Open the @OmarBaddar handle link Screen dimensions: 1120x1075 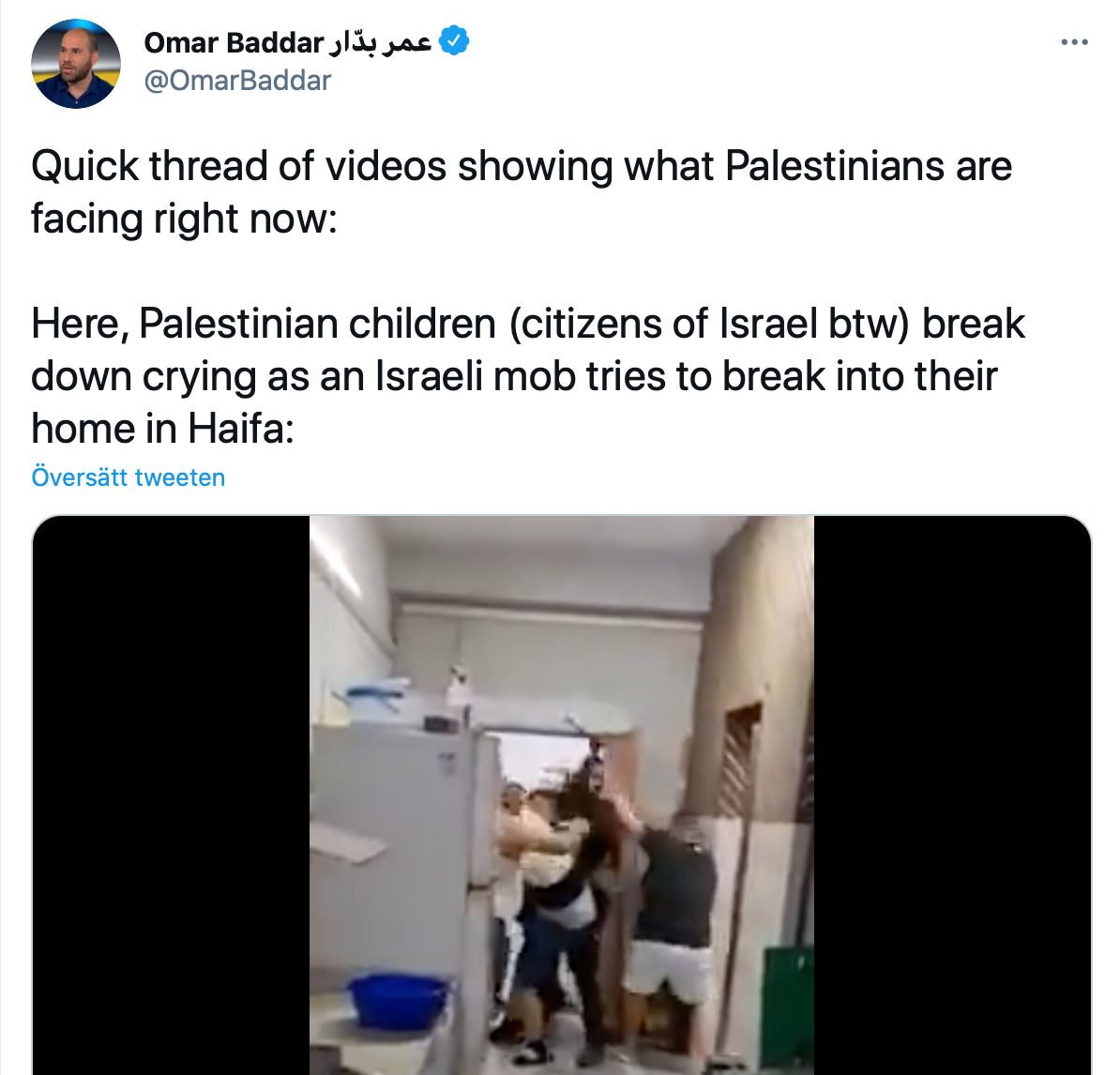pos(237,81)
